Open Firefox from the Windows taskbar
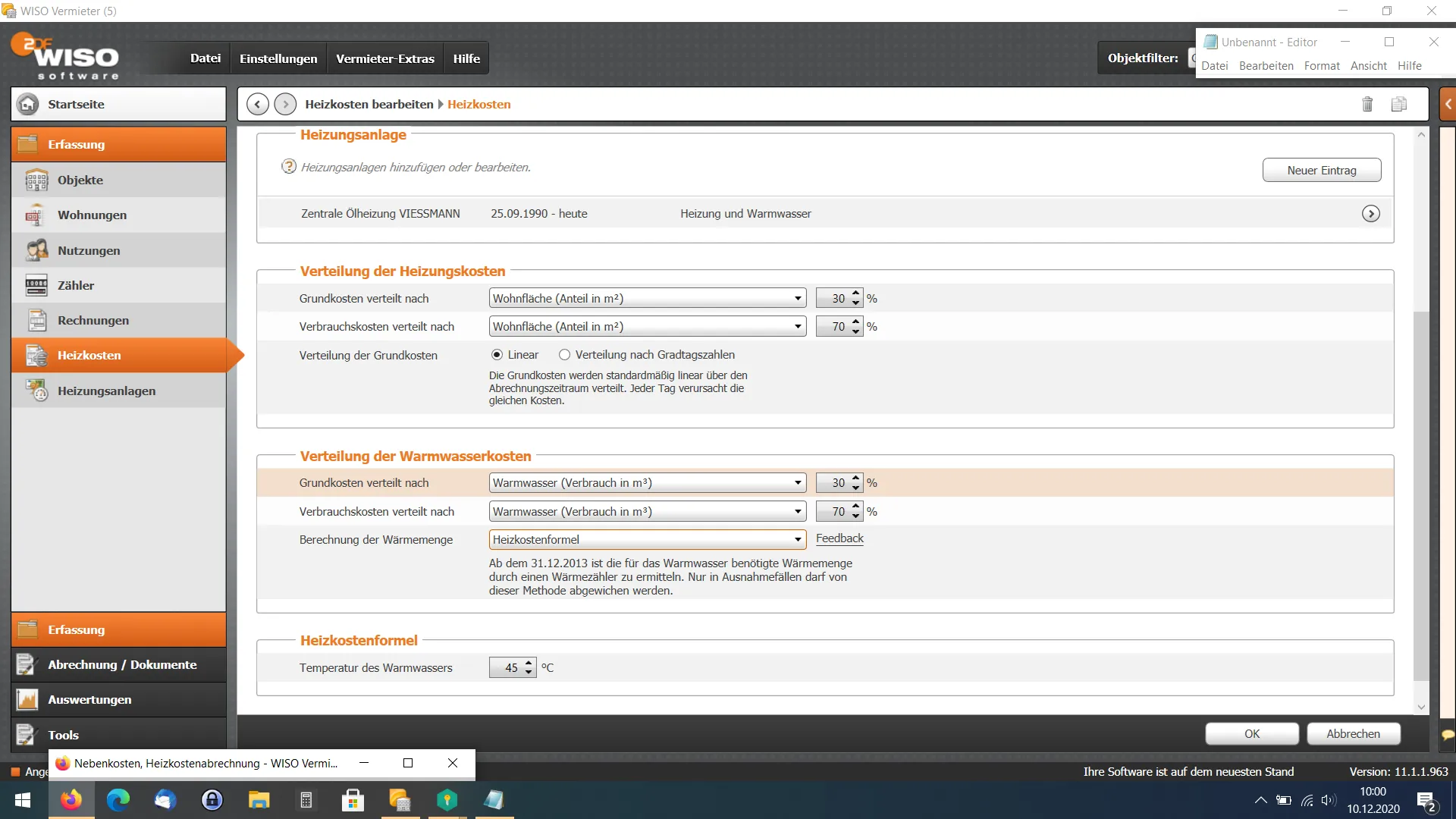The height and width of the screenshot is (819, 1456). pos(71,800)
